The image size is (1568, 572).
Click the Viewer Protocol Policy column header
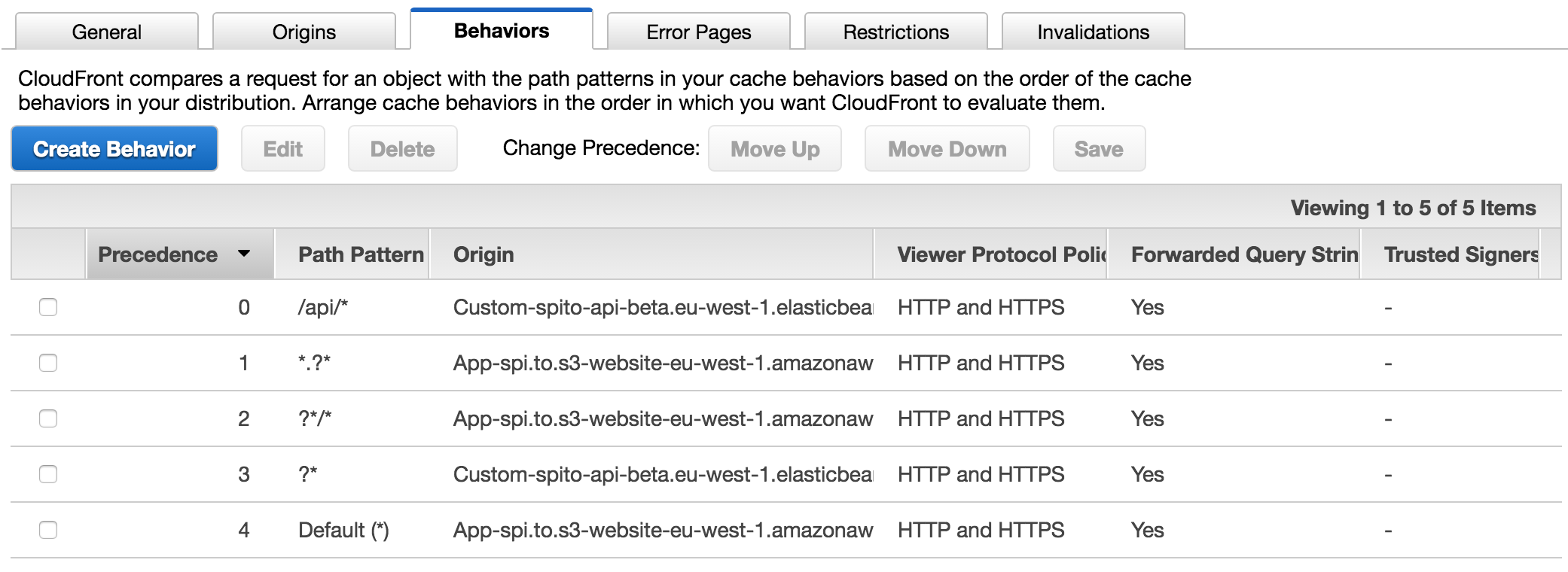coord(1000,254)
